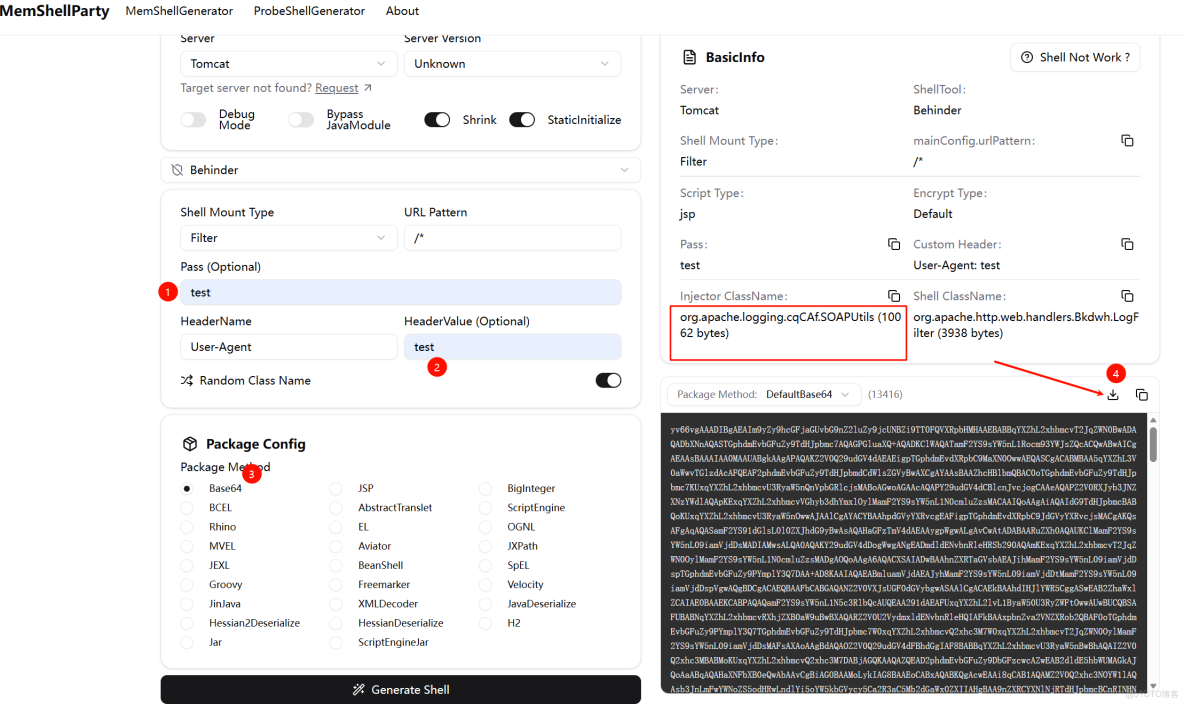Turn off Random Class Name
Viewport: 1184px width, 704px height.
coord(608,380)
